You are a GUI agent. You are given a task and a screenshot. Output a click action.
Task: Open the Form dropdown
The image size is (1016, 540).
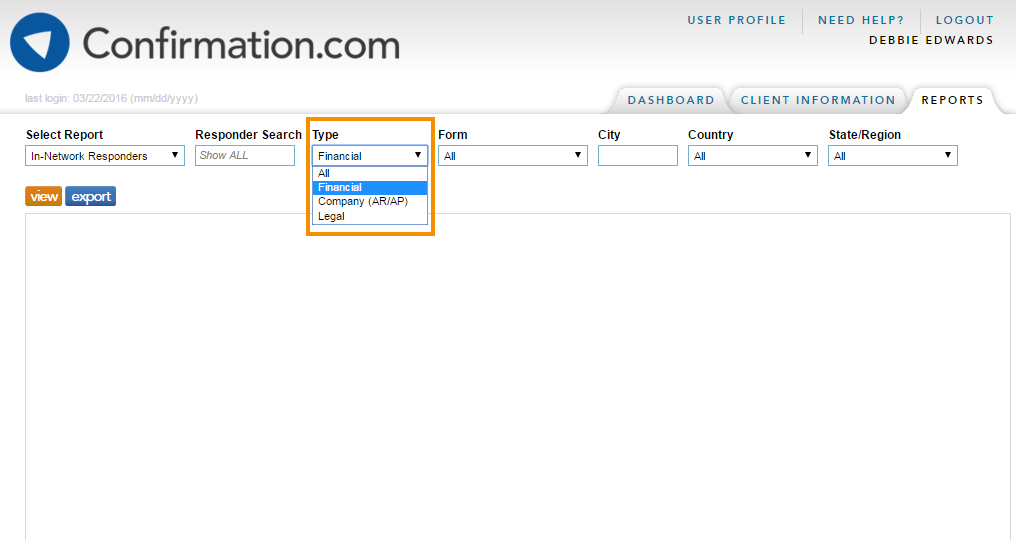pyautogui.click(x=512, y=156)
